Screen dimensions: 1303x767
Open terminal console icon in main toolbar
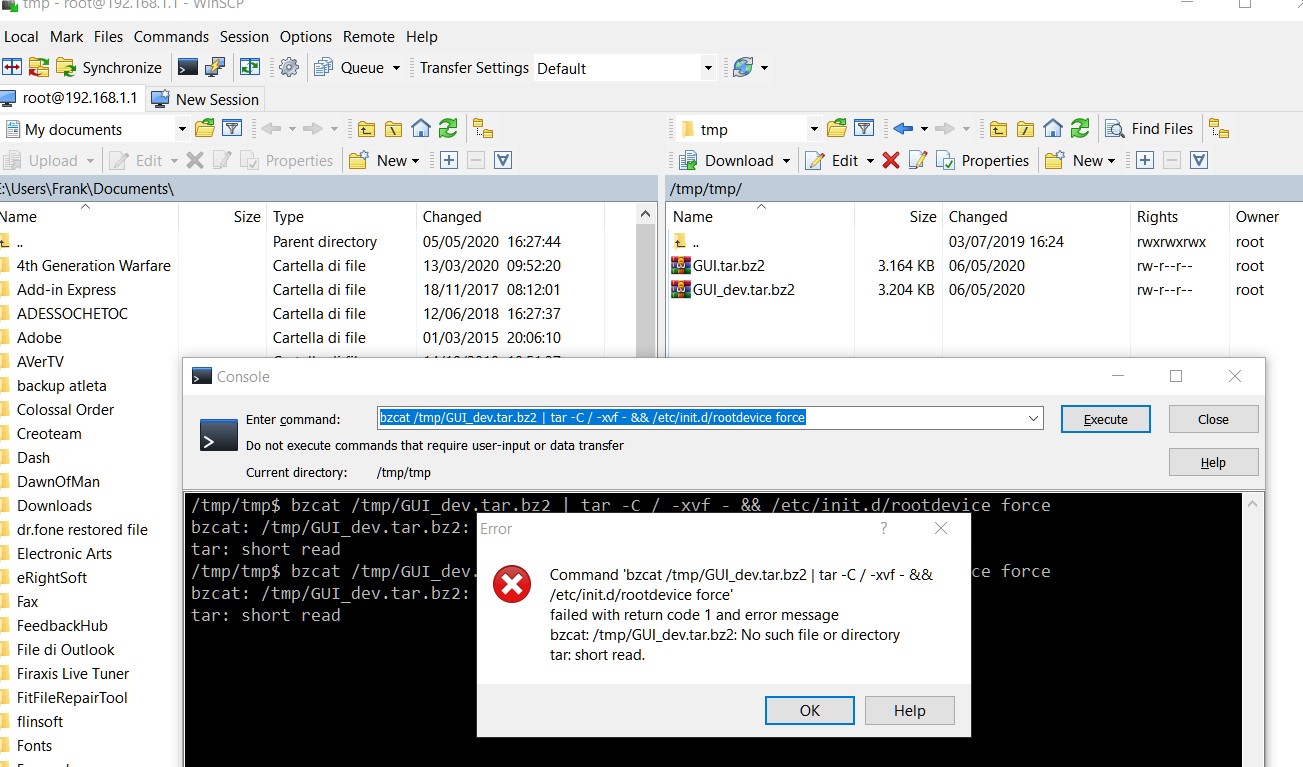click(x=187, y=67)
